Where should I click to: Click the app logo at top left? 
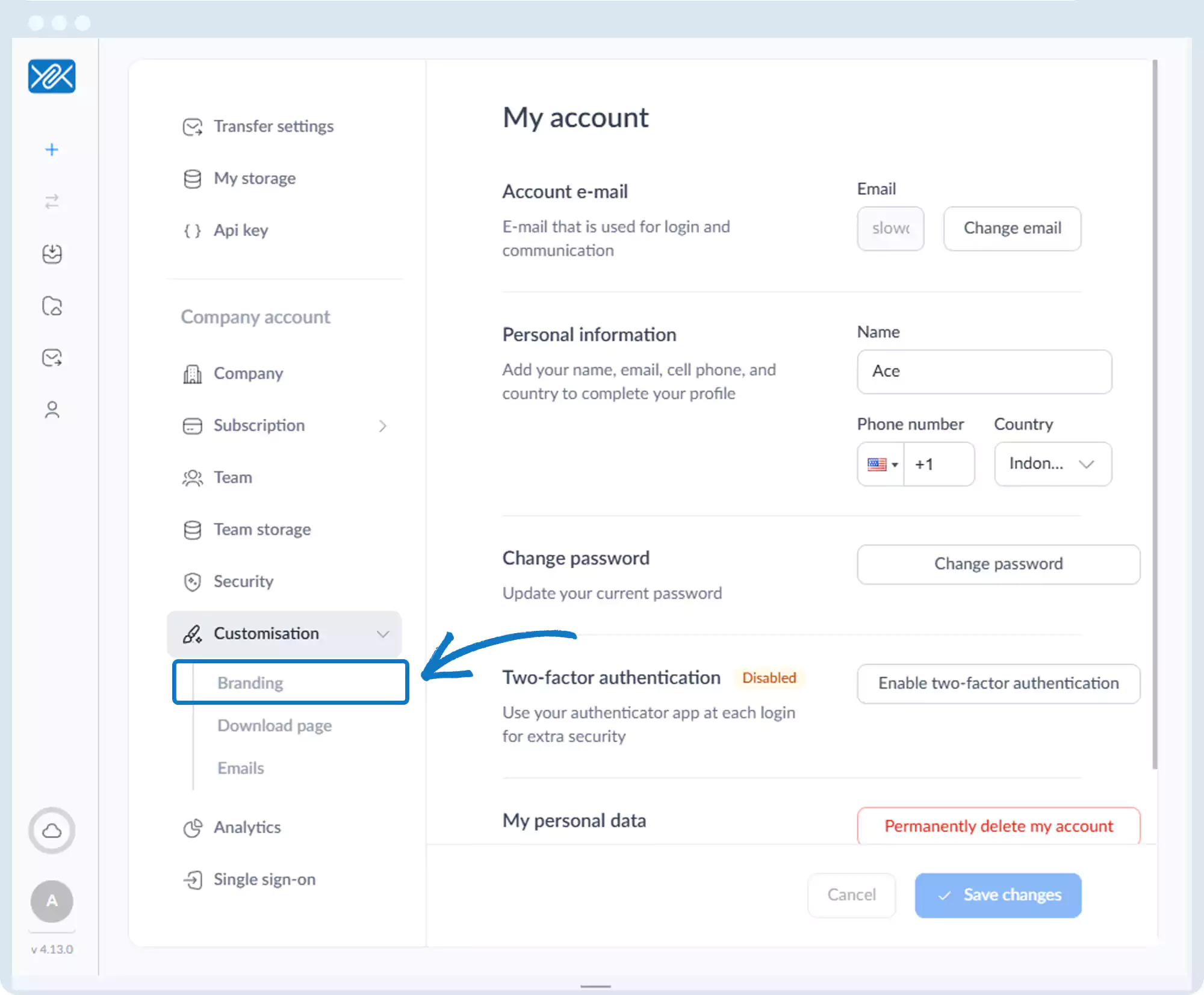pyautogui.click(x=52, y=76)
